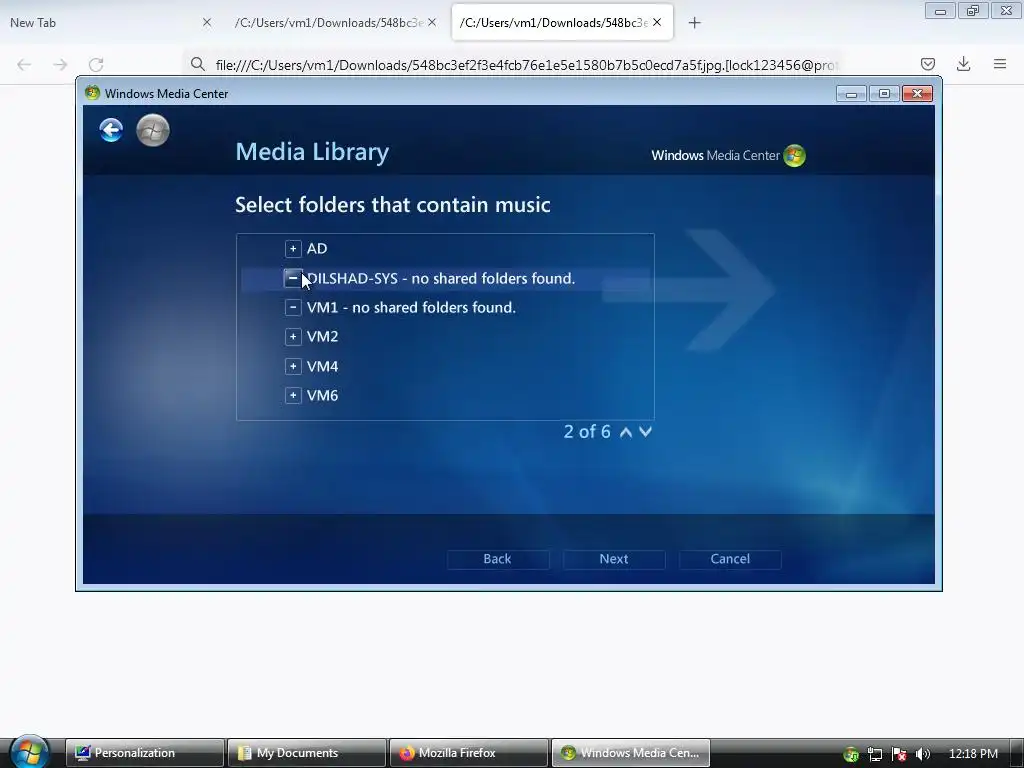Click the Media Center tray icon
The width and height of the screenshot is (1024, 768).
[851, 755]
